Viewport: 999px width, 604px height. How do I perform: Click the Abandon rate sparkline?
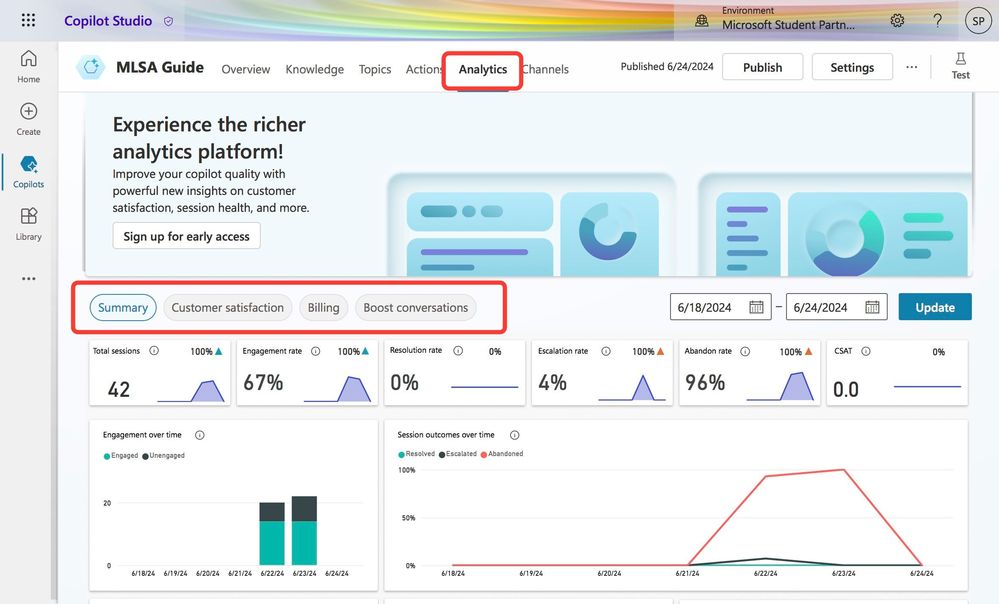click(x=780, y=386)
